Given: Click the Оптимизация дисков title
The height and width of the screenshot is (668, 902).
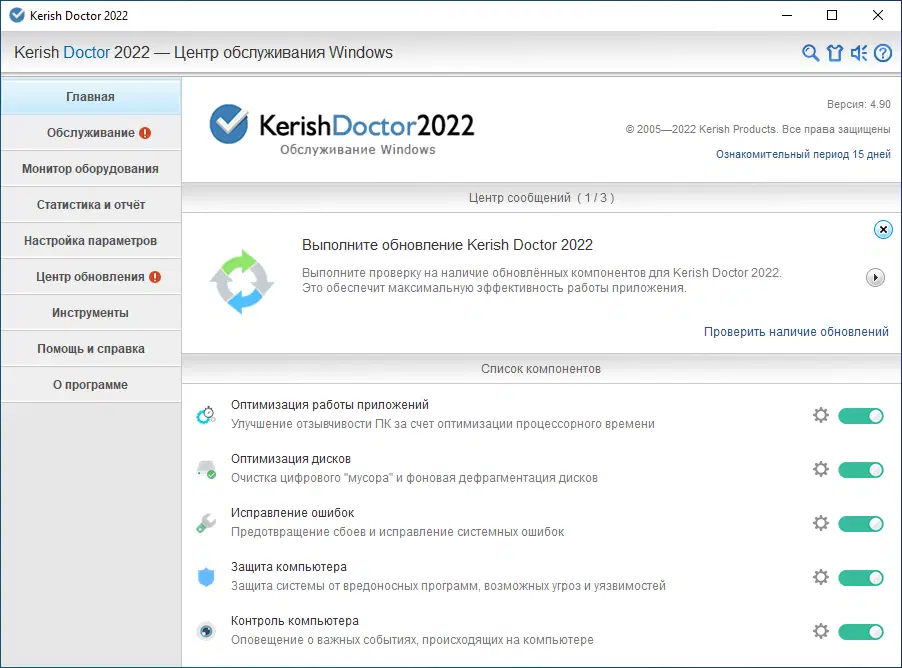Looking at the screenshot, I should [x=291, y=459].
